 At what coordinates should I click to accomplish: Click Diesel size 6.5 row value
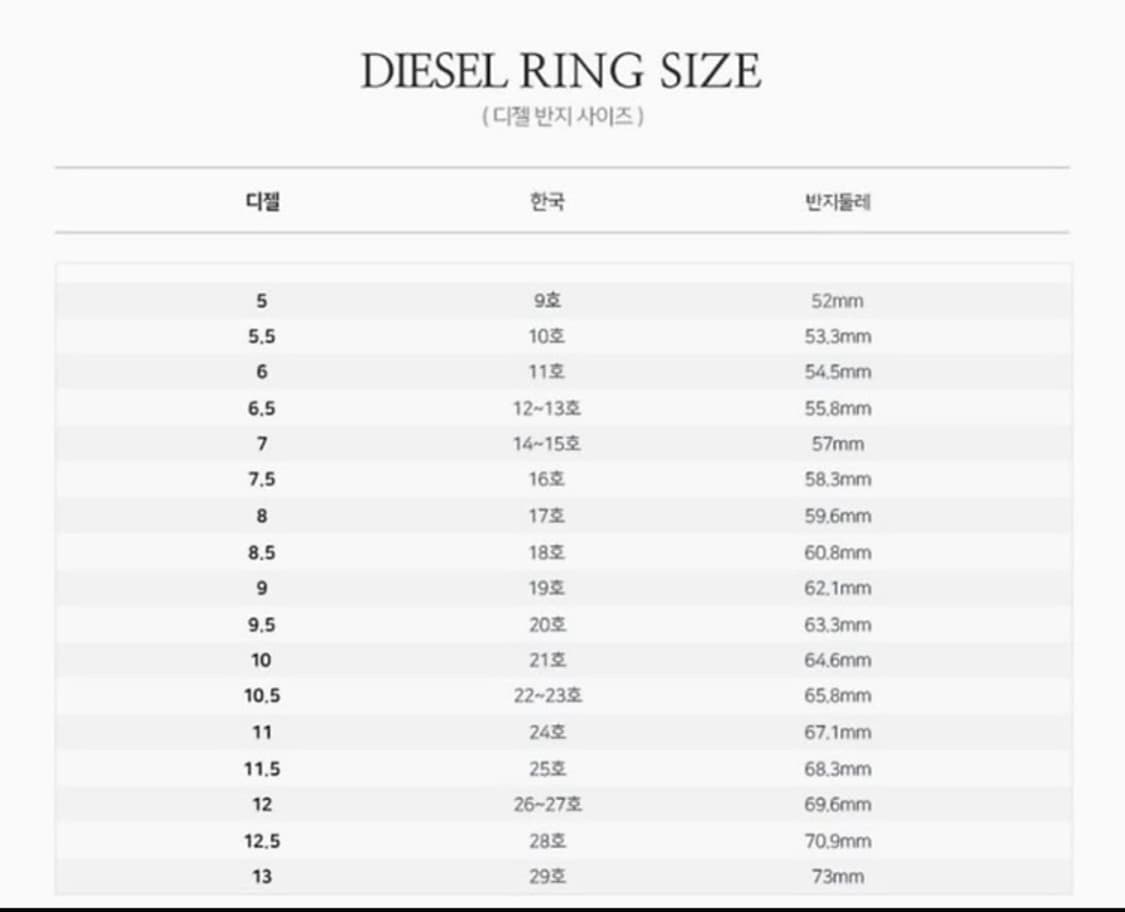pos(262,408)
